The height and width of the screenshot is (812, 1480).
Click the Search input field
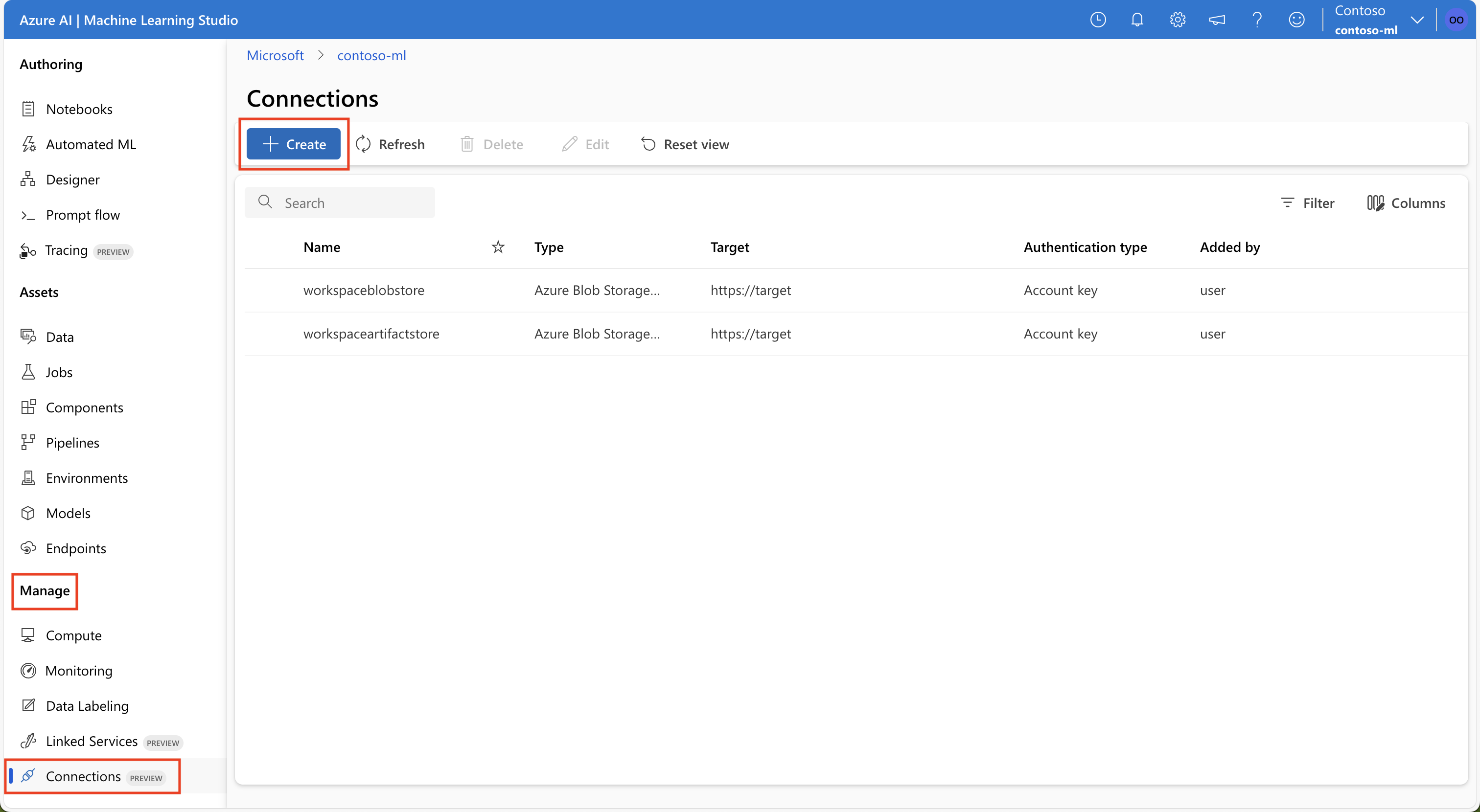(x=339, y=201)
